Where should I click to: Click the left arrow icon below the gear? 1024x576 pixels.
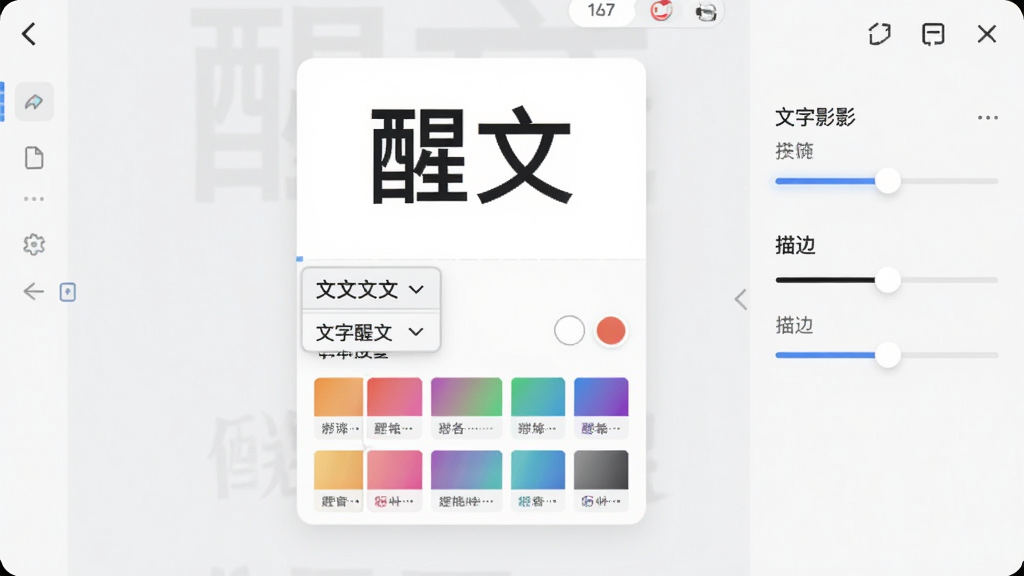coord(33,291)
